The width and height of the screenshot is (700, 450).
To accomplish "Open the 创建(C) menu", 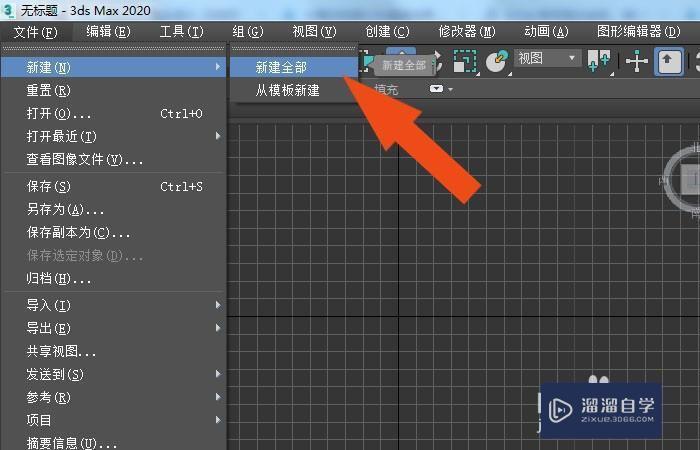I will pyautogui.click(x=387, y=32).
